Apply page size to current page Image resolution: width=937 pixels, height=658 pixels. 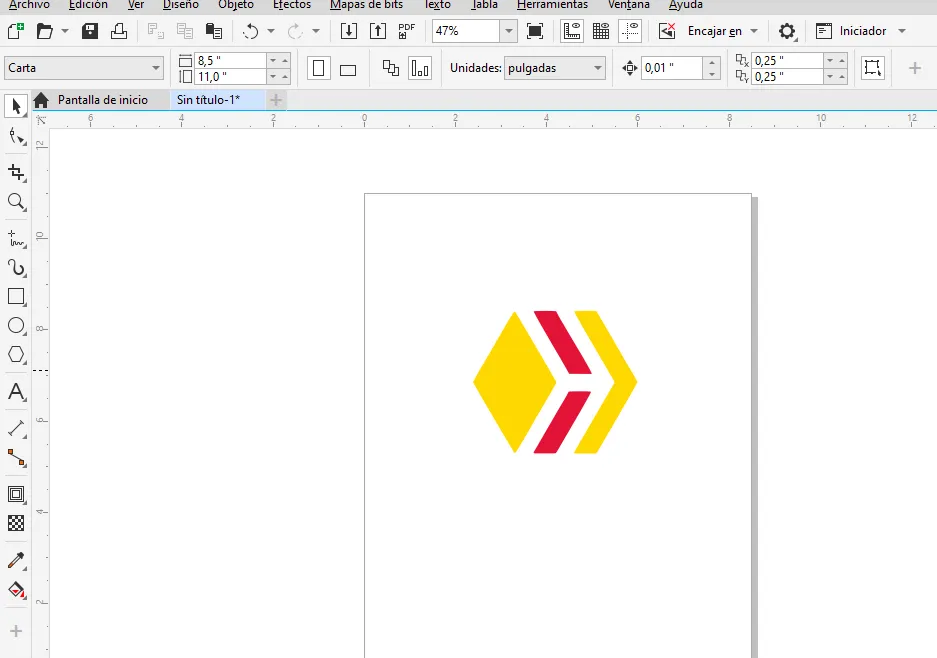420,68
